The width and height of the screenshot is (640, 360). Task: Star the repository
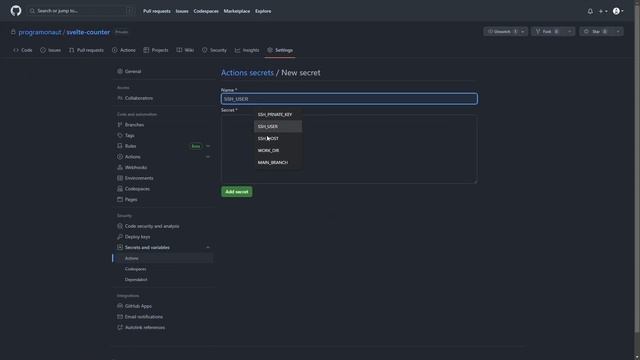click(x=596, y=31)
